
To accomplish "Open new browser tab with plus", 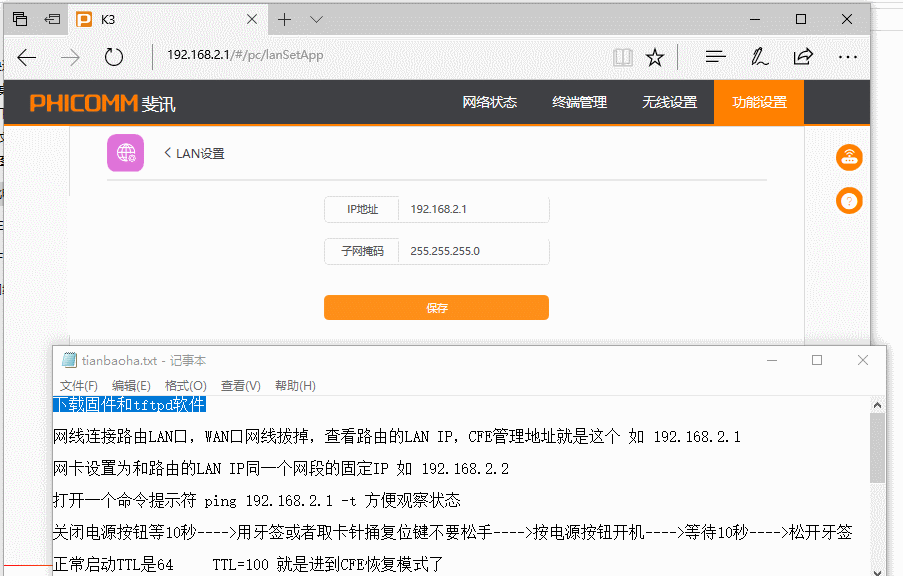I will coord(285,19).
